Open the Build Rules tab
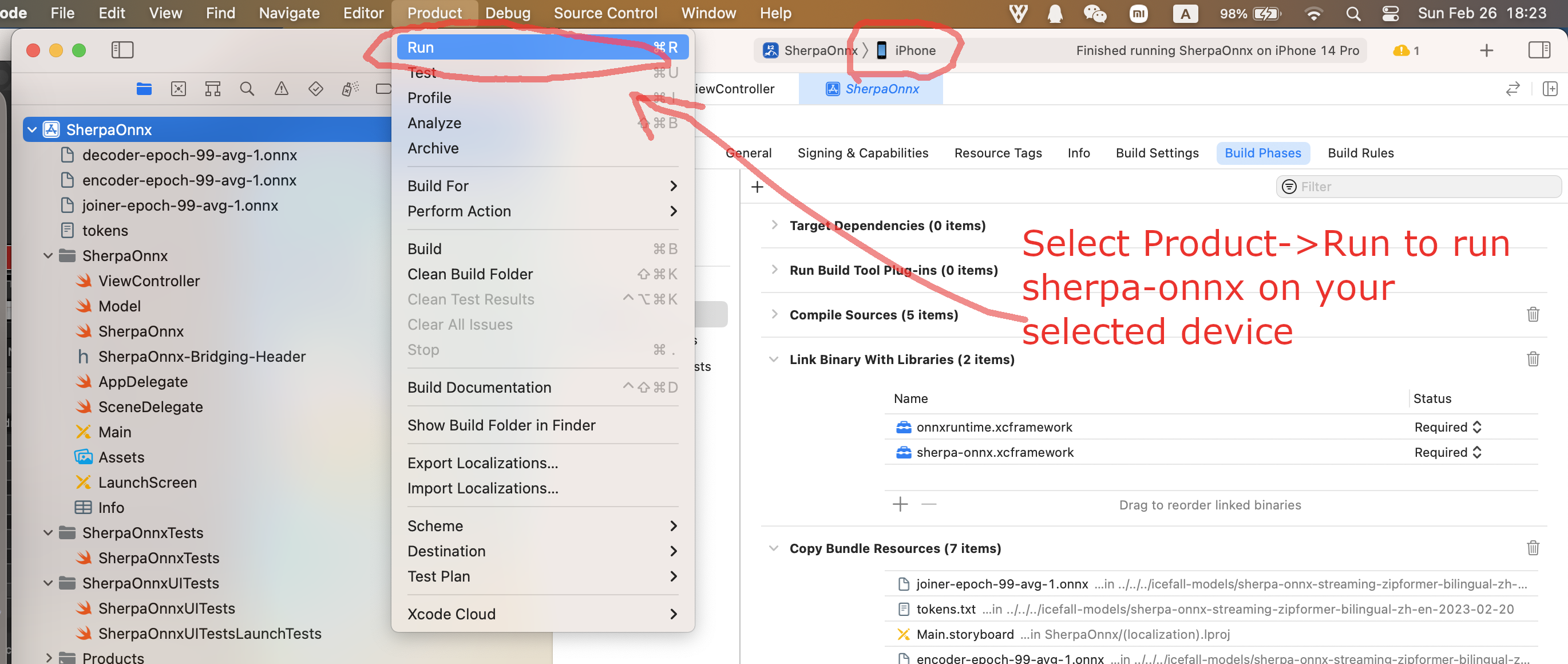Image resolution: width=1568 pixels, height=664 pixels. [1360, 153]
